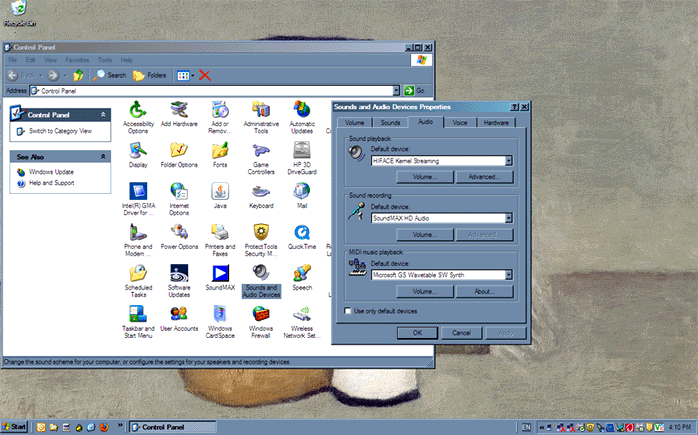698x435 pixels.
Task: Click the Go button
Action: 414,91
